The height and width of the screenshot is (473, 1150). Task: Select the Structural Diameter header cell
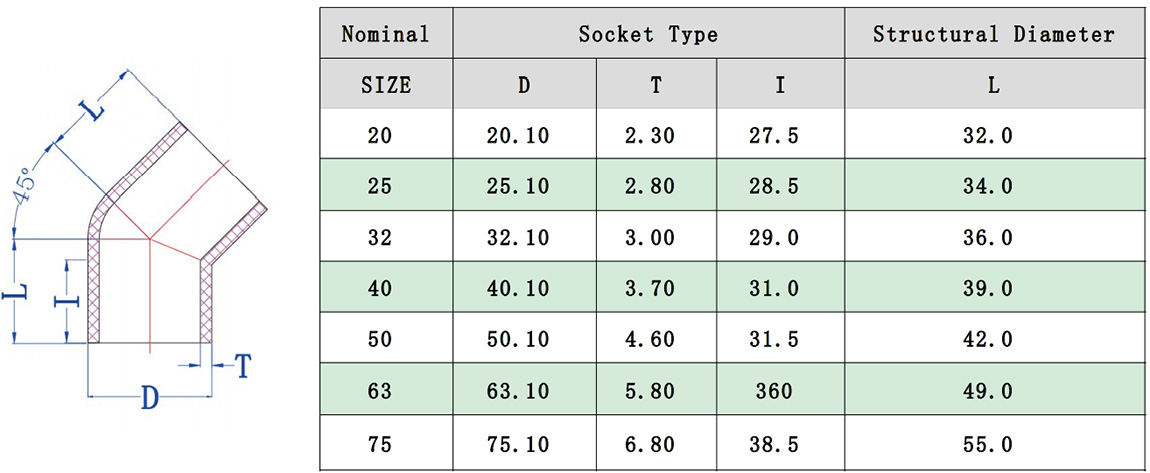993,35
